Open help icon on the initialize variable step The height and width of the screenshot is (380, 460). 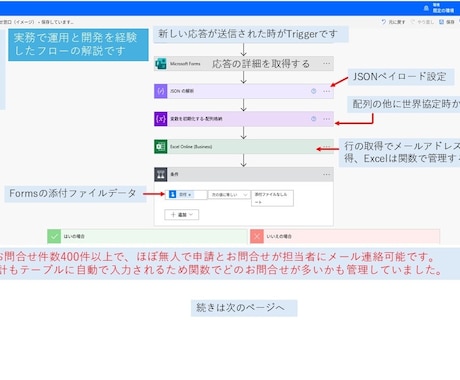coord(313,119)
